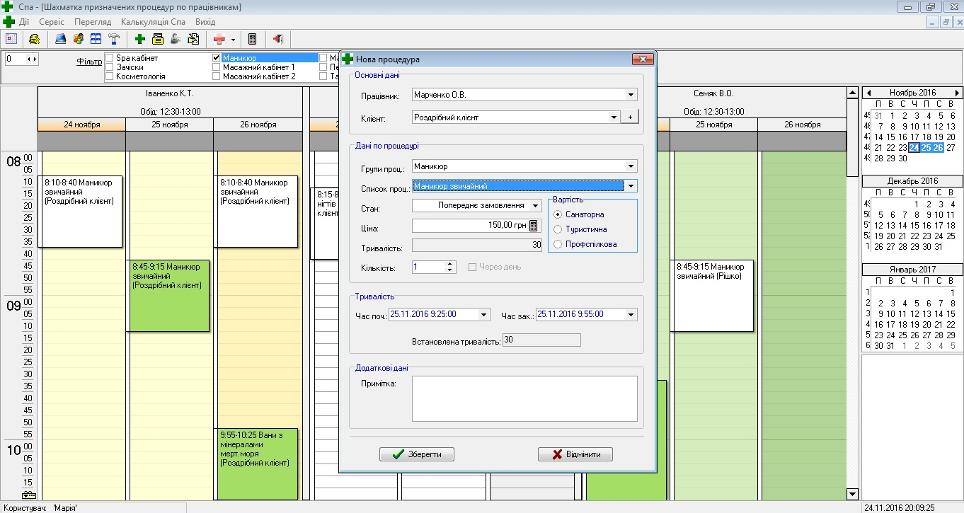Image resolution: width=964 pixels, height=513 pixels.
Task: Click inside the Примітка text area
Action: (524, 399)
